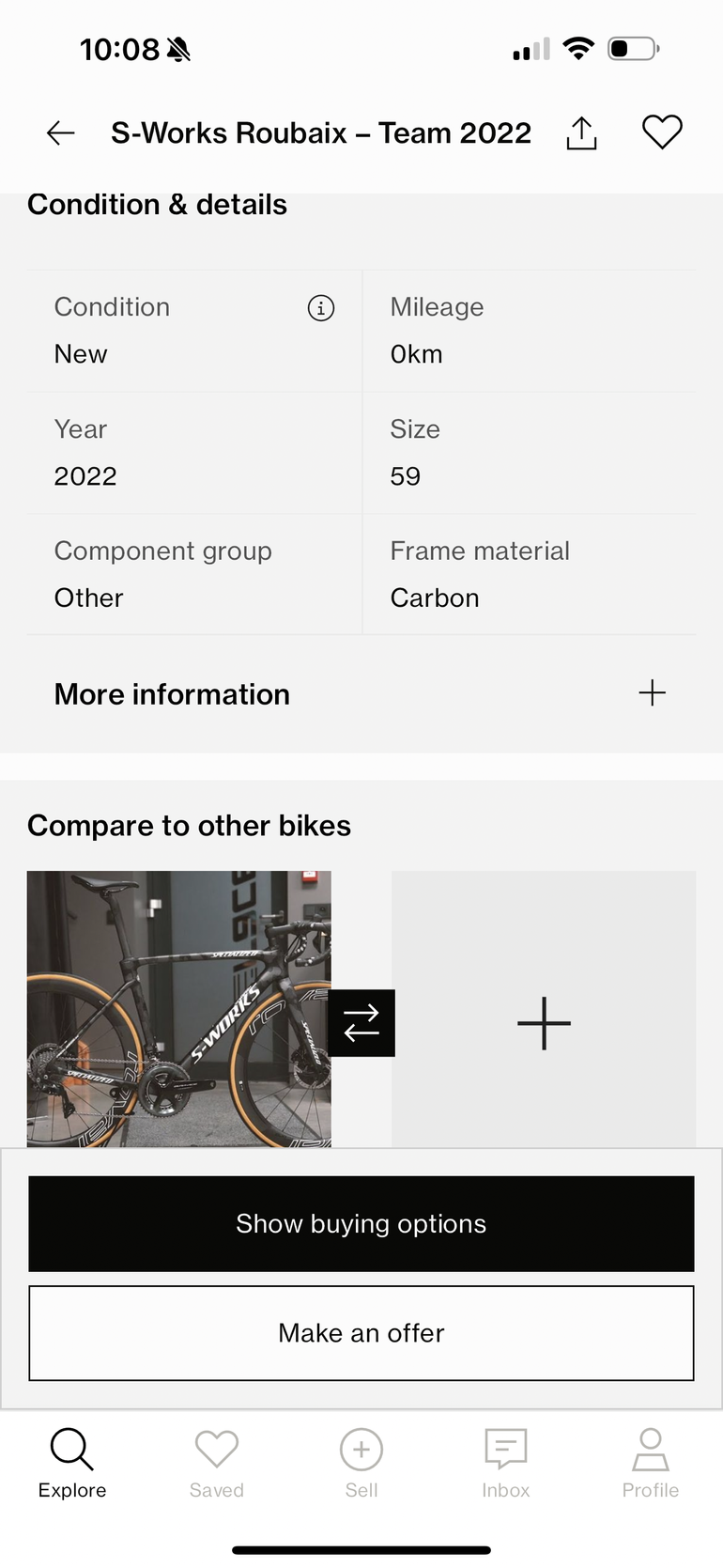Switch to the Sell tab
The height and width of the screenshot is (1568, 723).
(x=361, y=1464)
